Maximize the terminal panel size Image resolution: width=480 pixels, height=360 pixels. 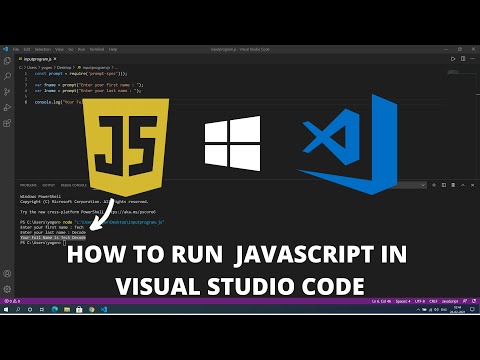point(463,185)
